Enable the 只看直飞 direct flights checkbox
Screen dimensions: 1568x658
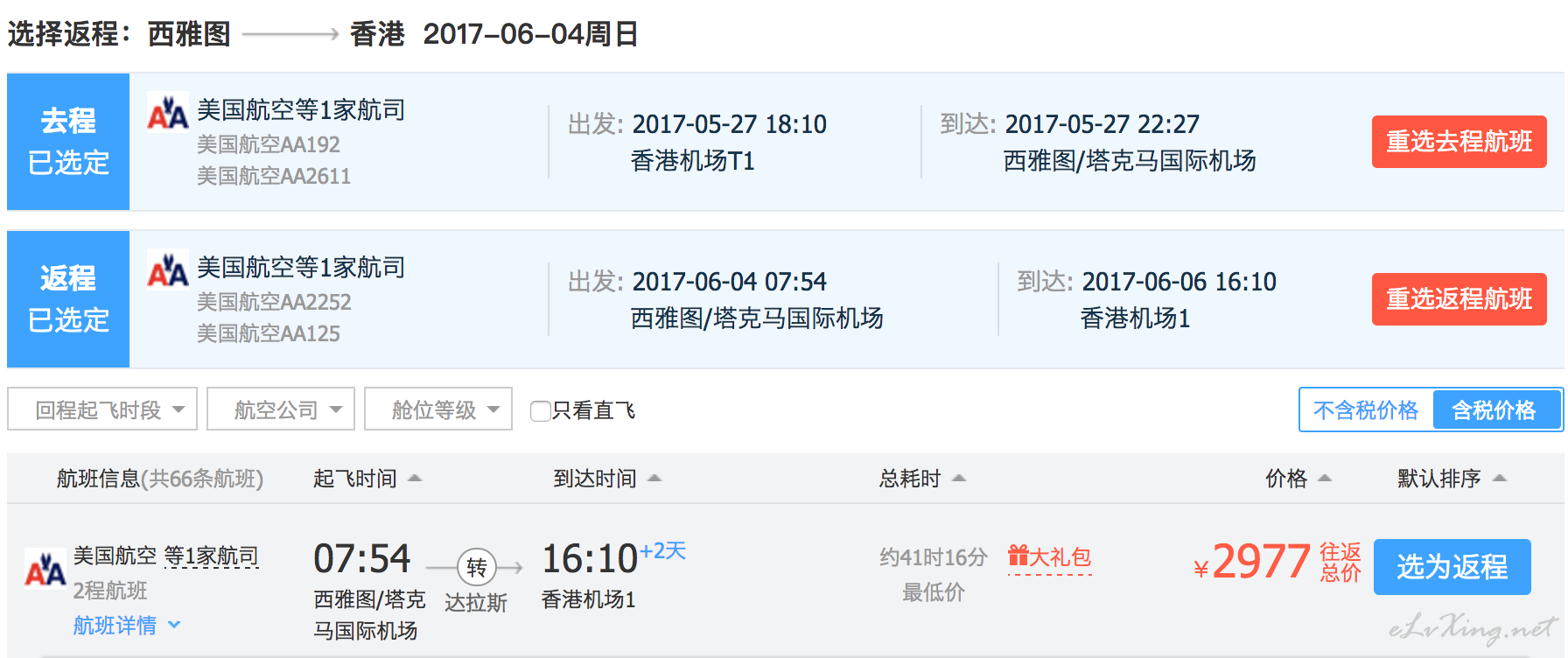point(541,410)
